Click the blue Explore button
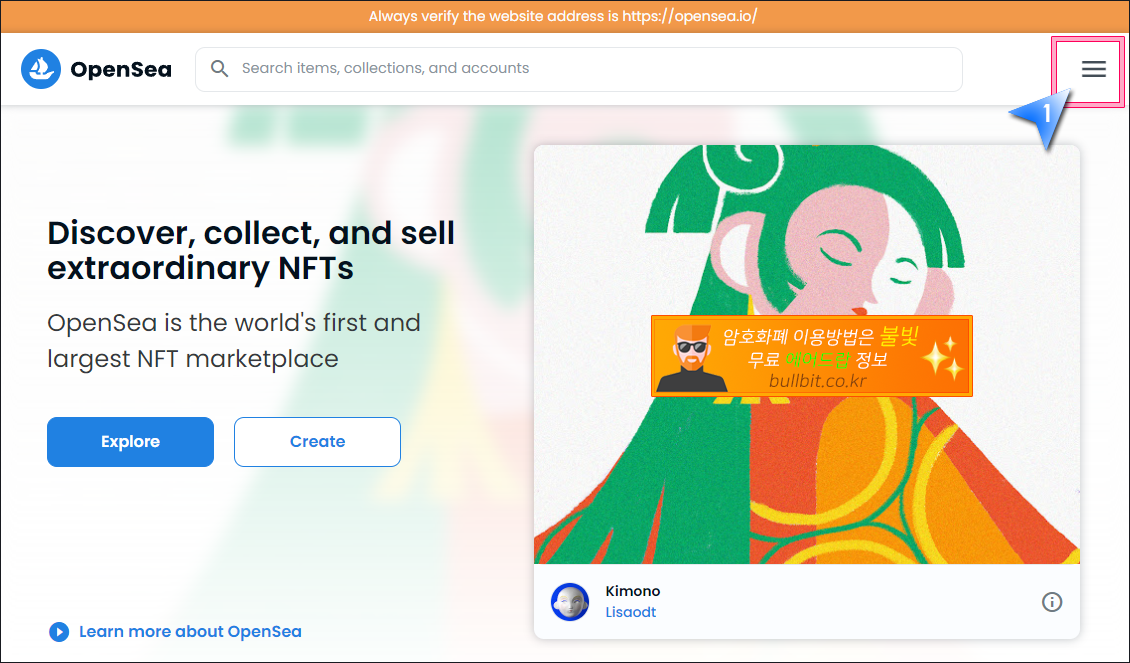This screenshot has width=1130, height=663. [130, 442]
